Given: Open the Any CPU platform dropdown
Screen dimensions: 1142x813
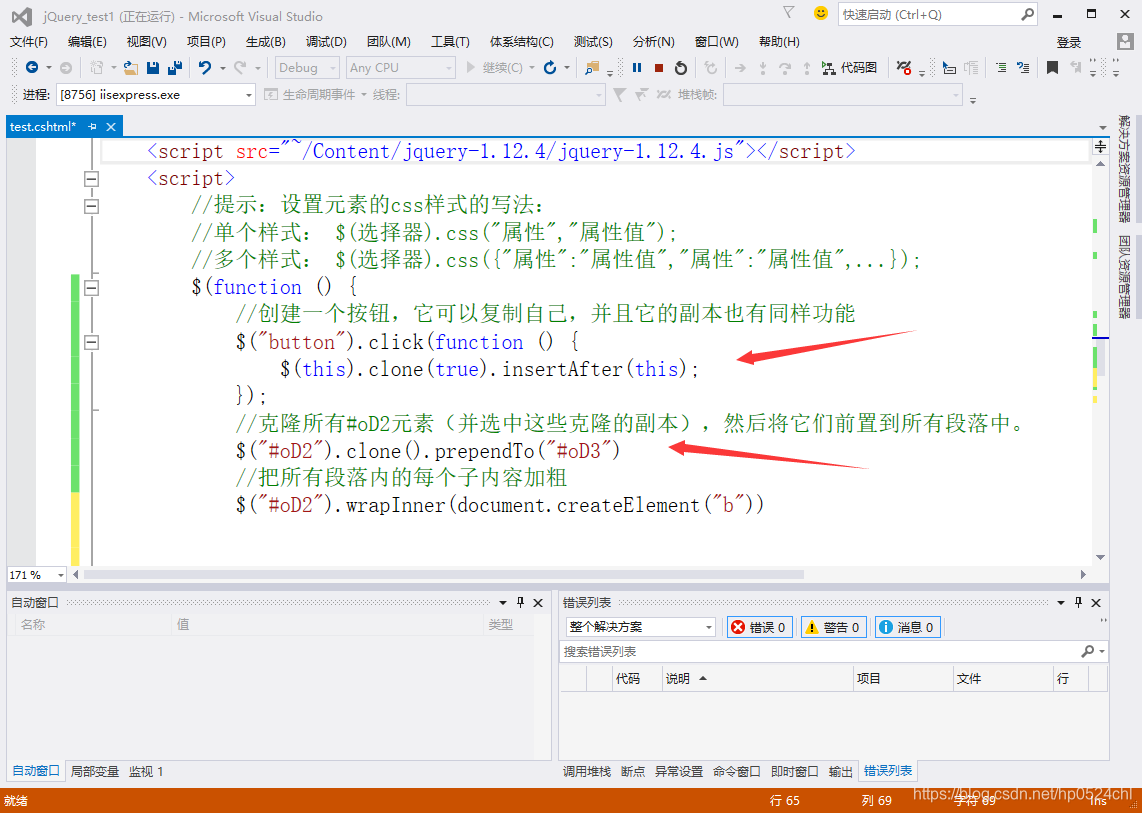Looking at the screenshot, I should pos(401,68).
